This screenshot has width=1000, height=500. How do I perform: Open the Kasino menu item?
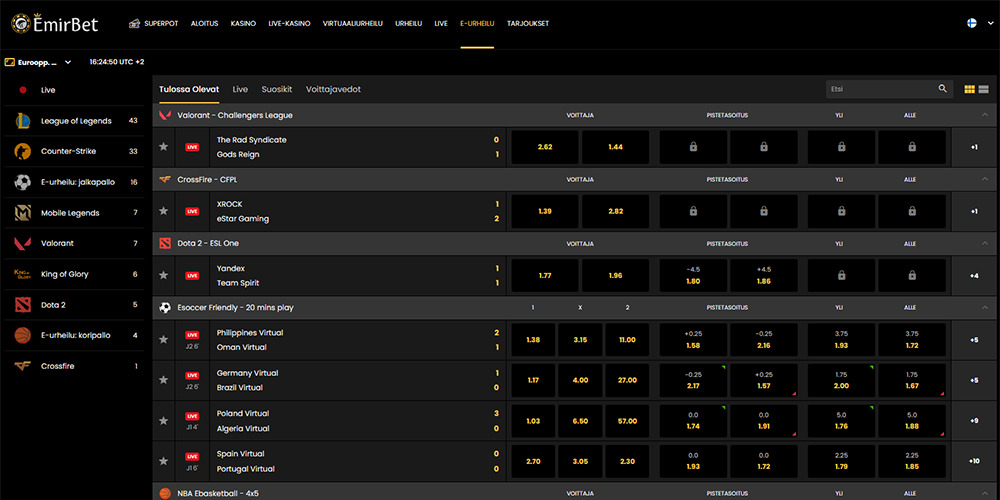tap(243, 23)
